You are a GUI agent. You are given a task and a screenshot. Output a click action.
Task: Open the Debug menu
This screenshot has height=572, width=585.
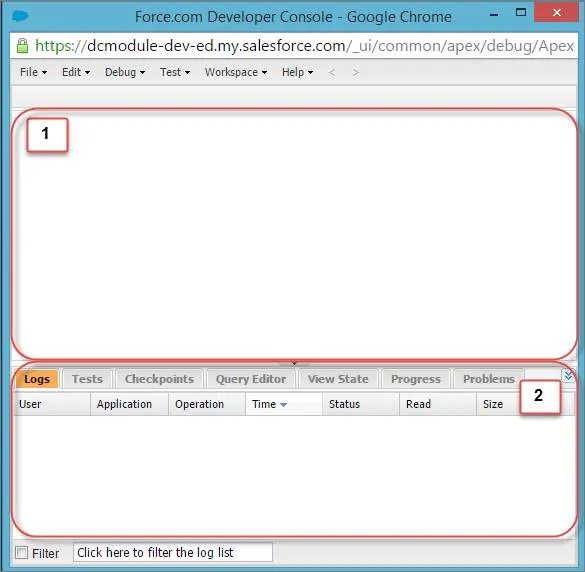click(x=125, y=72)
